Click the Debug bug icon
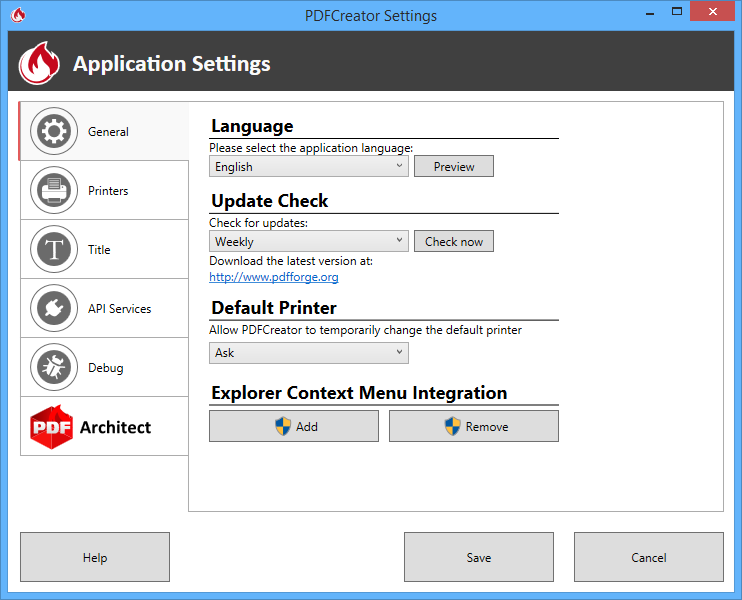The image size is (742, 600). [x=54, y=367]
